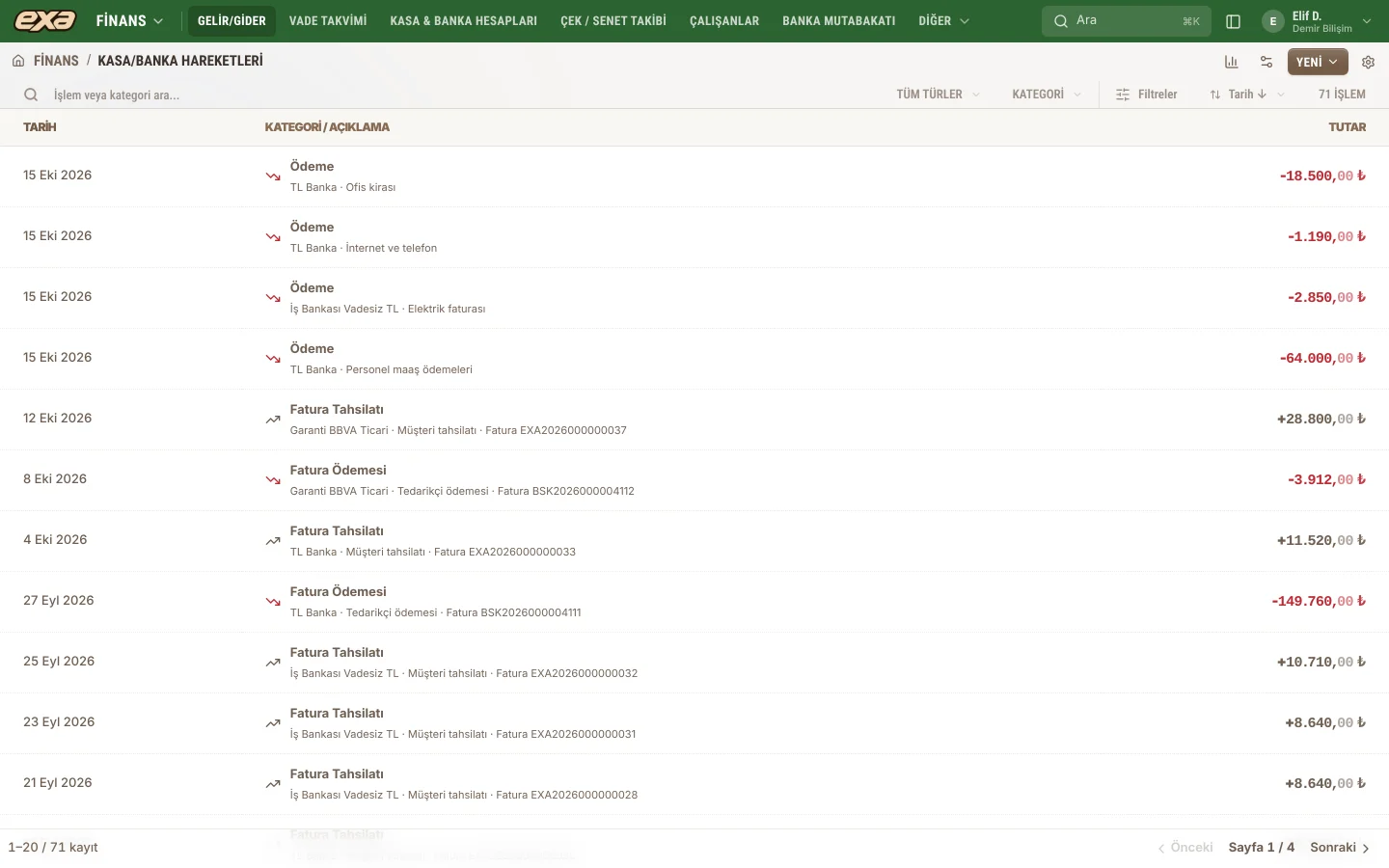Image resolution: width=1389 pixels, height=868 pixels.
Task: Switch to the VADE TAKVİMİ tab
Action: pos(328,21)
